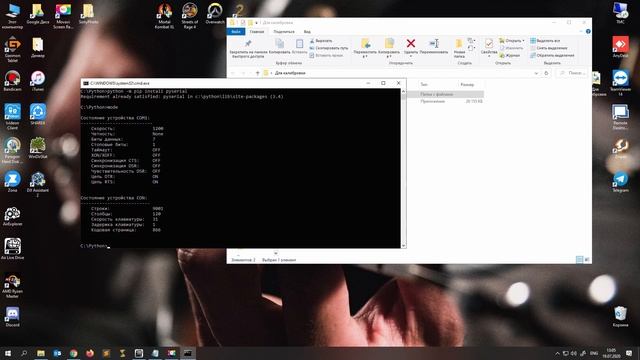640x360 pixels.
Task: Click cmd window scrollbar up arrow
Action: pos(404,91)
